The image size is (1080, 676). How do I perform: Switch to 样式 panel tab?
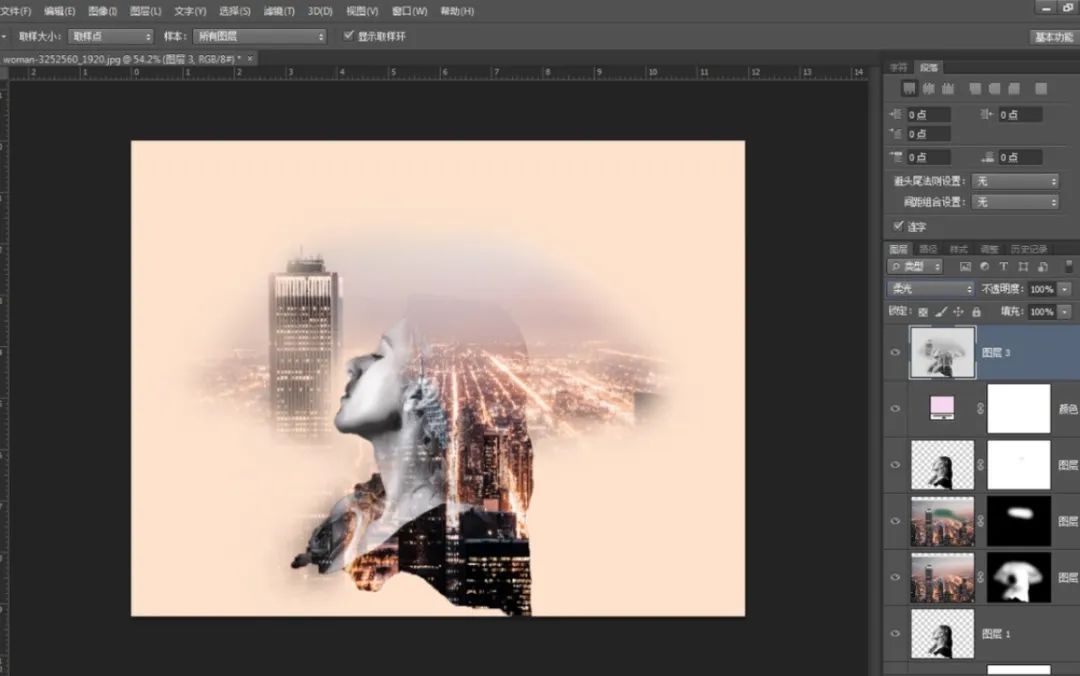(959, 249)
